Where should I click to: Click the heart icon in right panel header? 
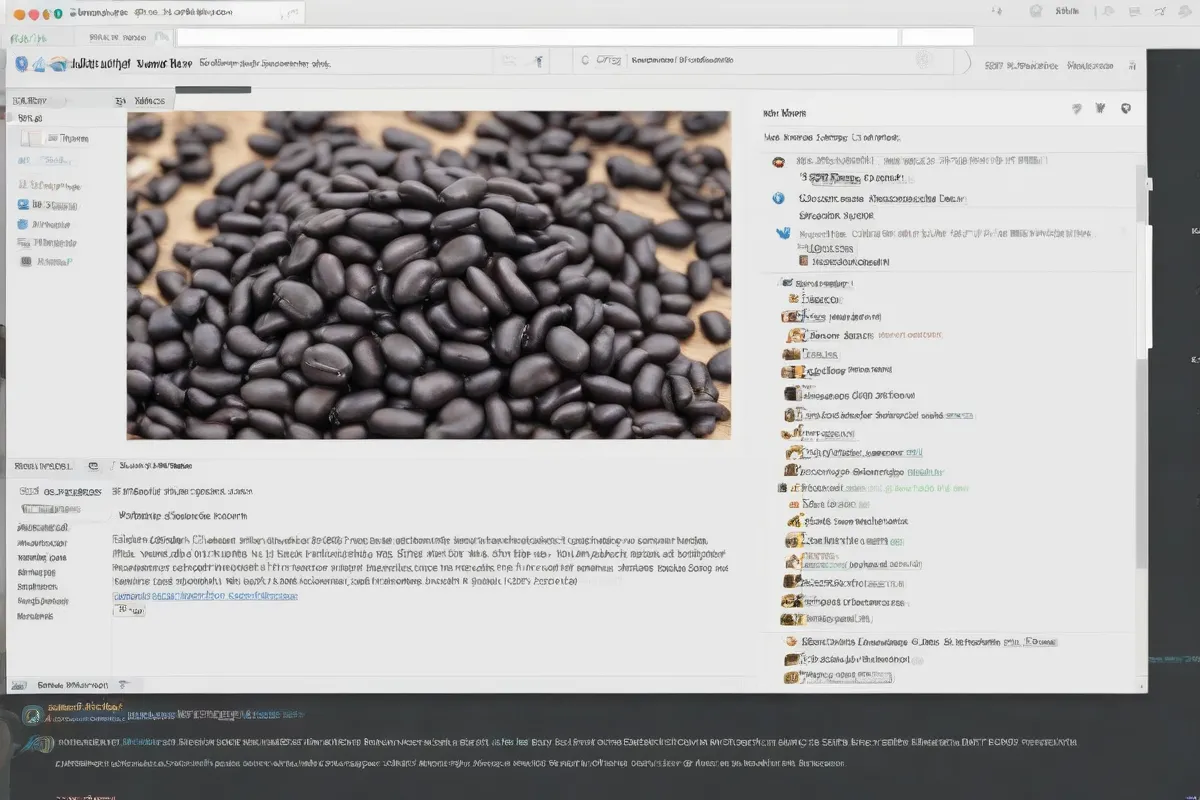click(x=1077, y=109)
